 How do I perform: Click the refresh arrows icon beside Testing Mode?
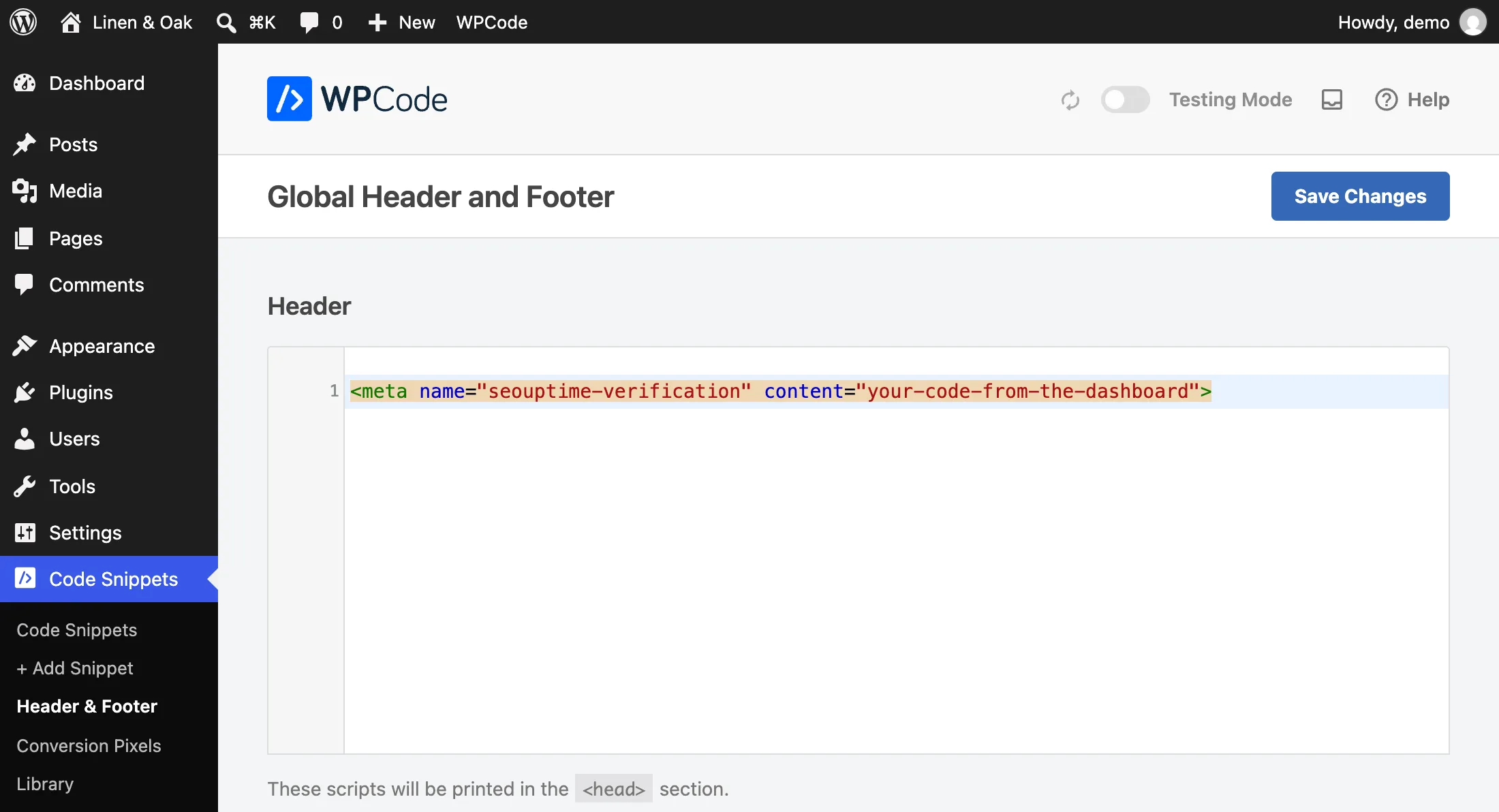(1070, 99)
